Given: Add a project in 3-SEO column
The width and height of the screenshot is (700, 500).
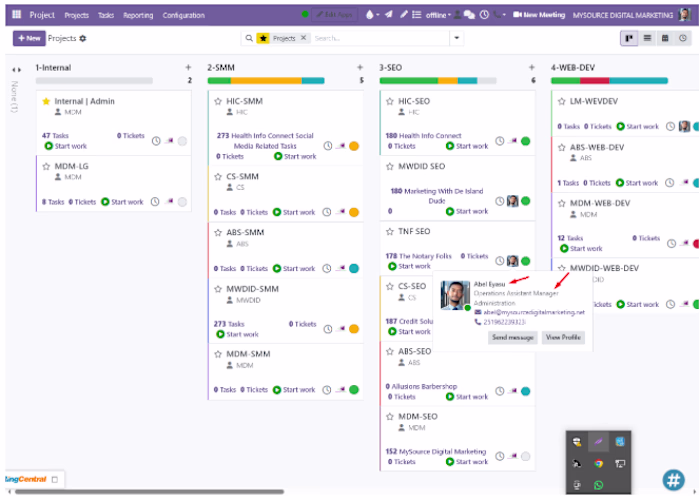Looking at the screenshot, I should (x=531, y=67).
